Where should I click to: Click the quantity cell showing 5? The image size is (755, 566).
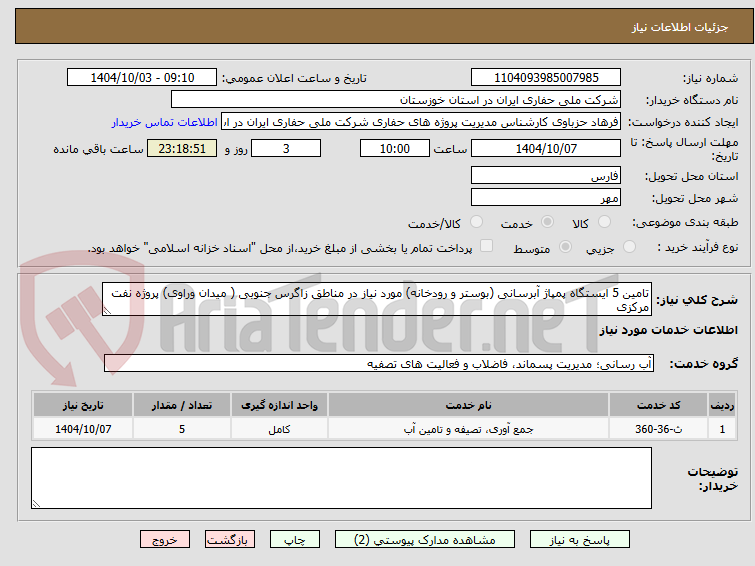click(182, 429)
